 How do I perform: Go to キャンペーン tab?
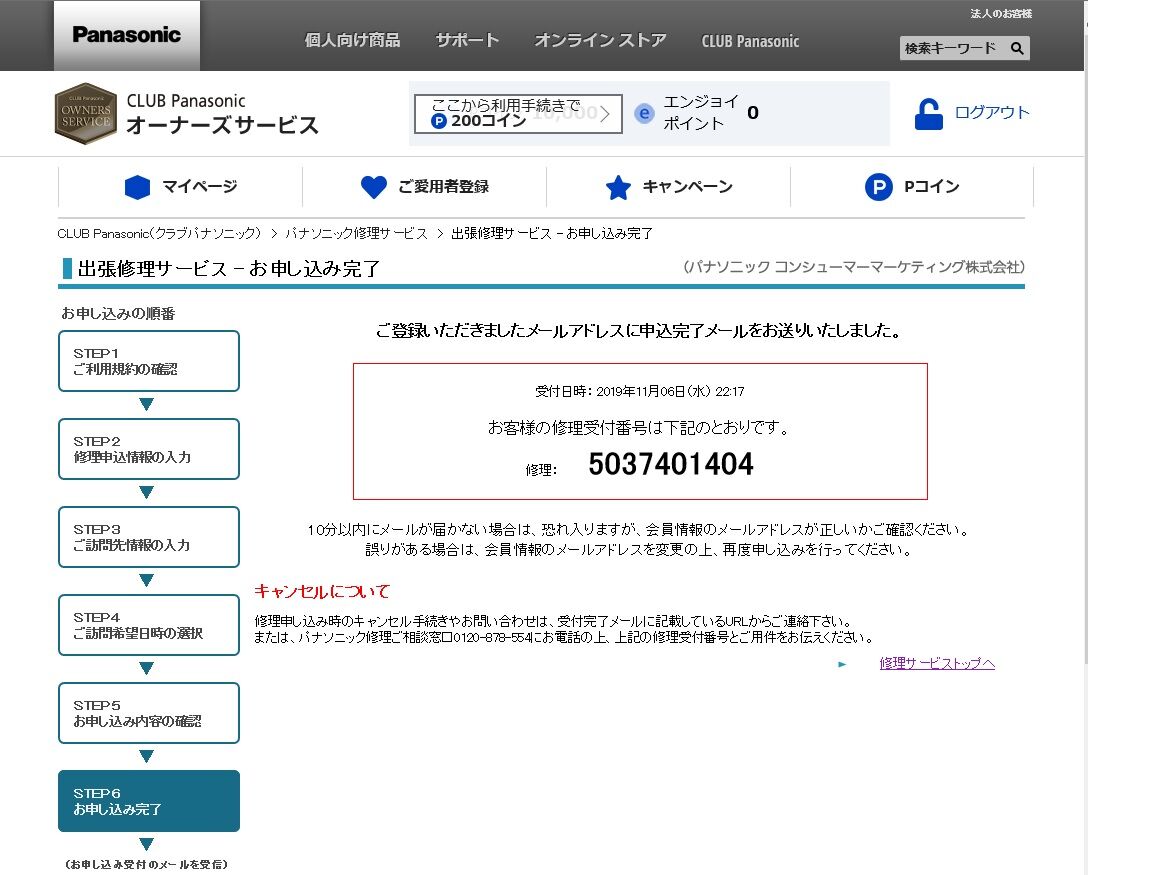coord(668,187)
